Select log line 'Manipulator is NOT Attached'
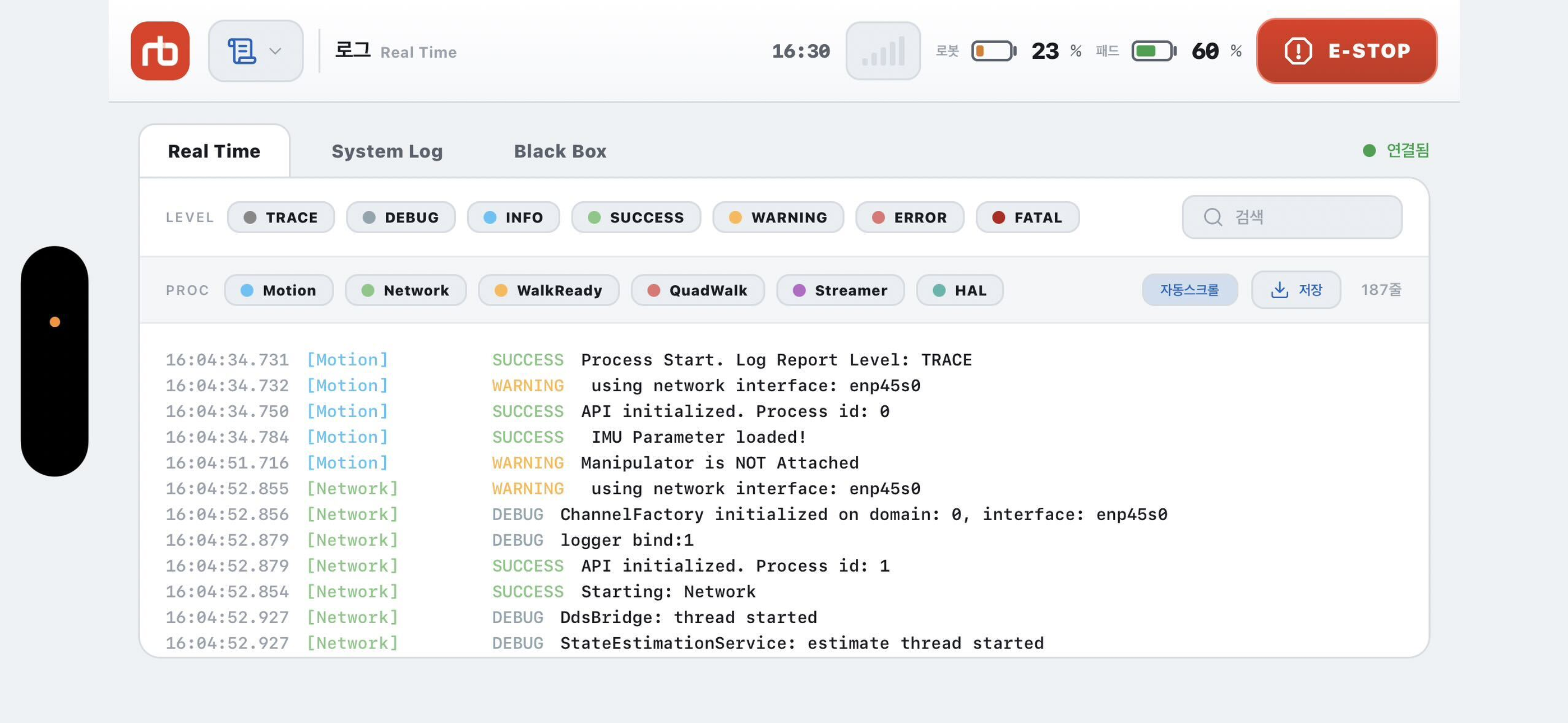 [720, 463]
